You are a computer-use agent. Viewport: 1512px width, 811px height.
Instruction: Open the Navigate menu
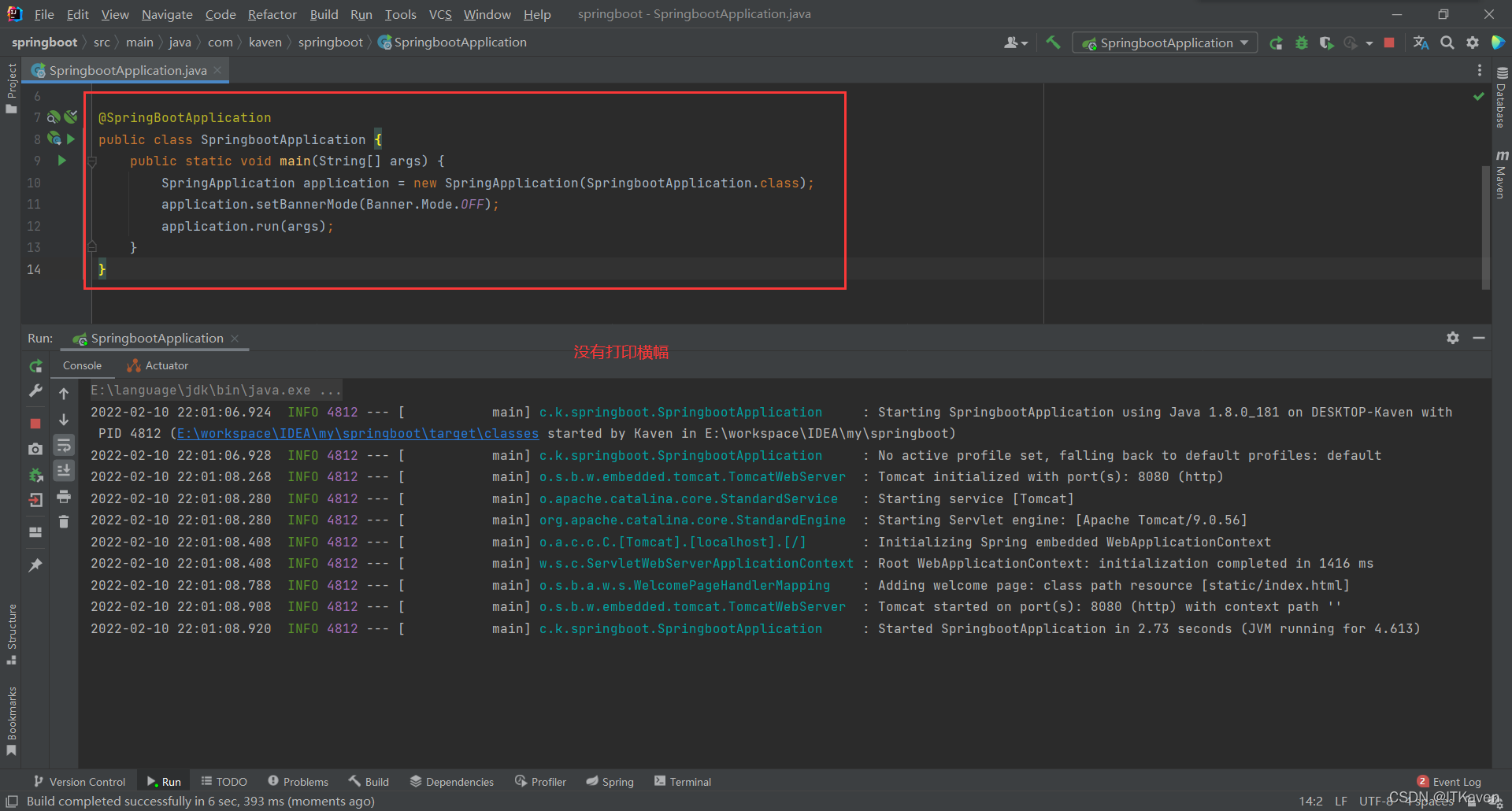(167, 14)
